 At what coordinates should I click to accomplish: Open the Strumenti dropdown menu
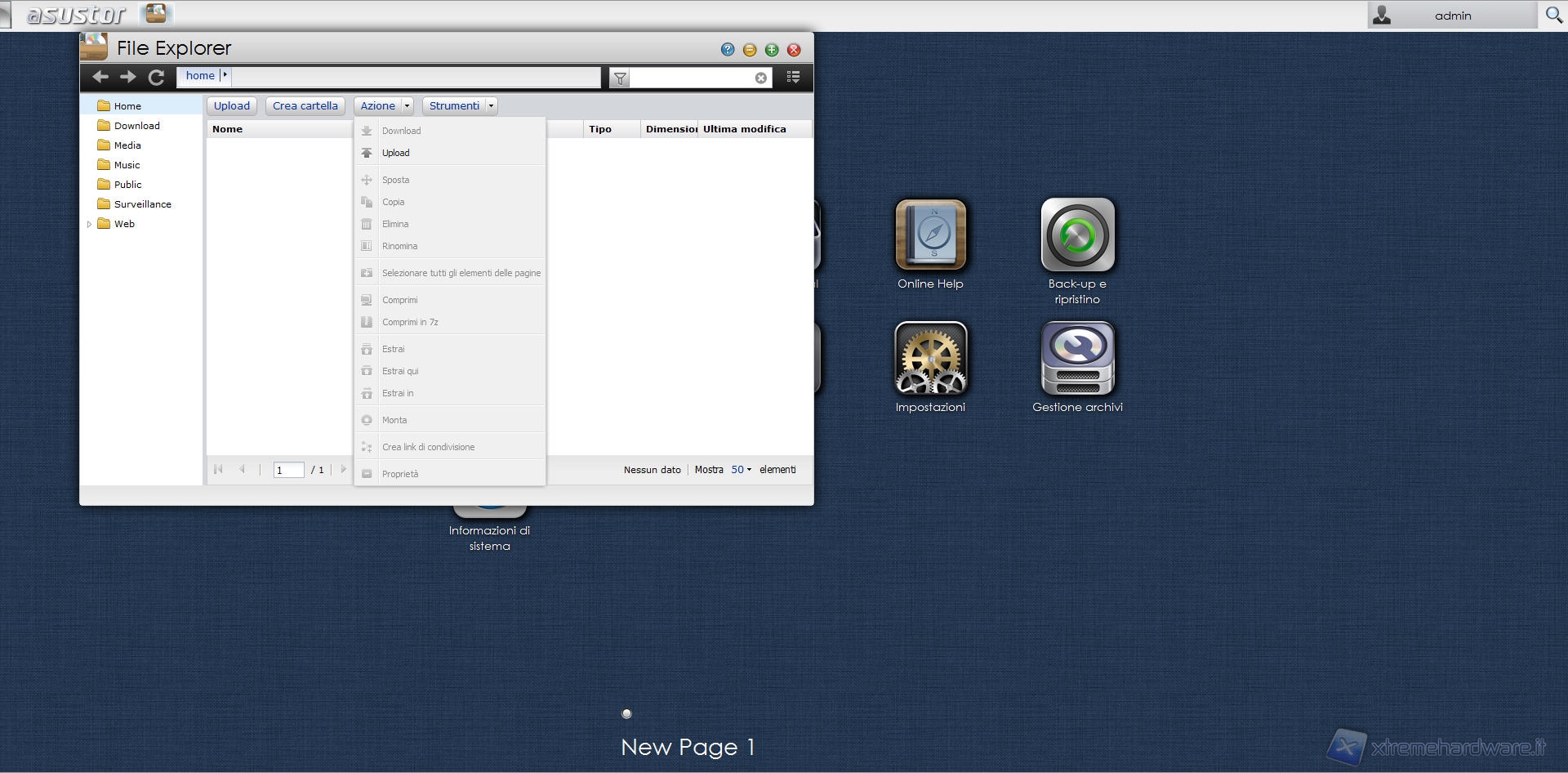click(491, 106)
